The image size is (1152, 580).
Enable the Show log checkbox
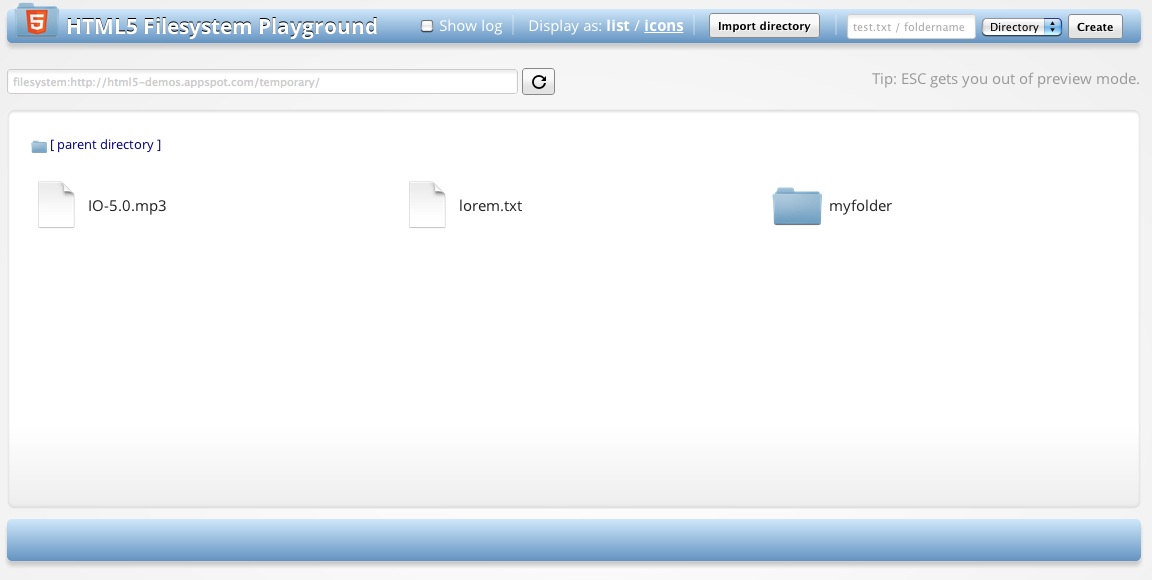point(427,26)
